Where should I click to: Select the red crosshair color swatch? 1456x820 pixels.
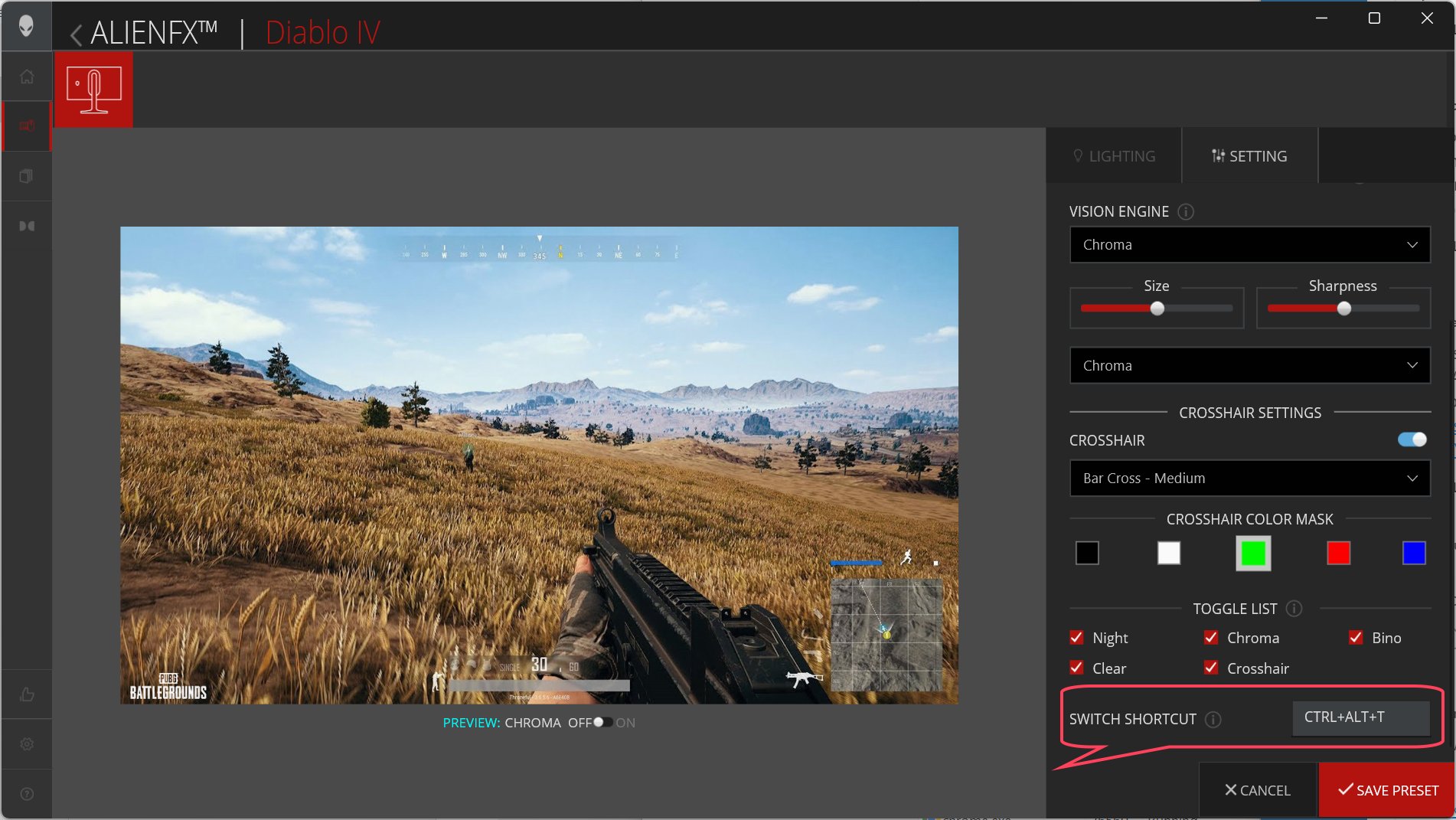click(1338, 553)
